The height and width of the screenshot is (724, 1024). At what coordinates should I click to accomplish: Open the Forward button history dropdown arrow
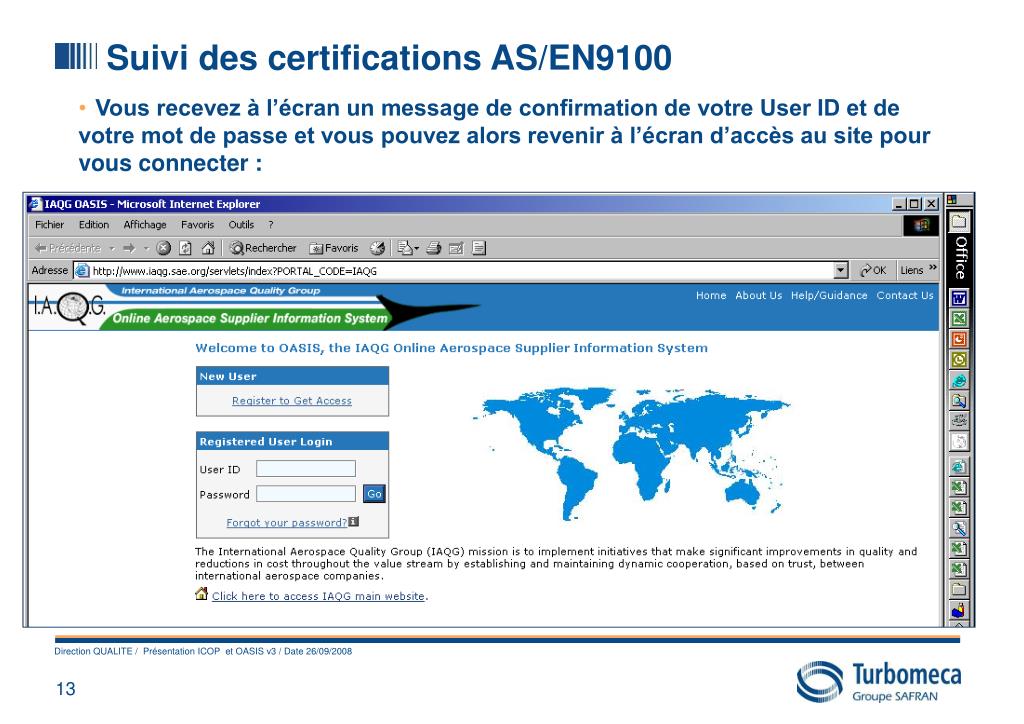(x=147, y=249)
